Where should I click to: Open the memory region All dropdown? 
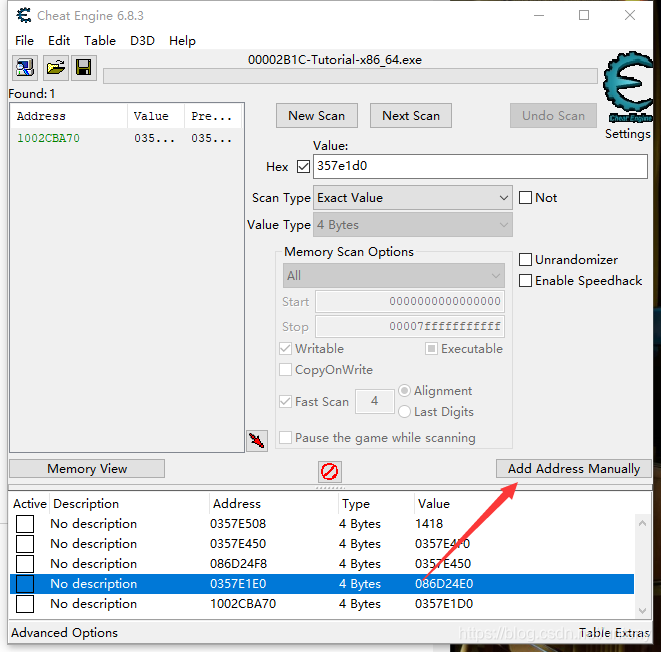click(394, 276)
